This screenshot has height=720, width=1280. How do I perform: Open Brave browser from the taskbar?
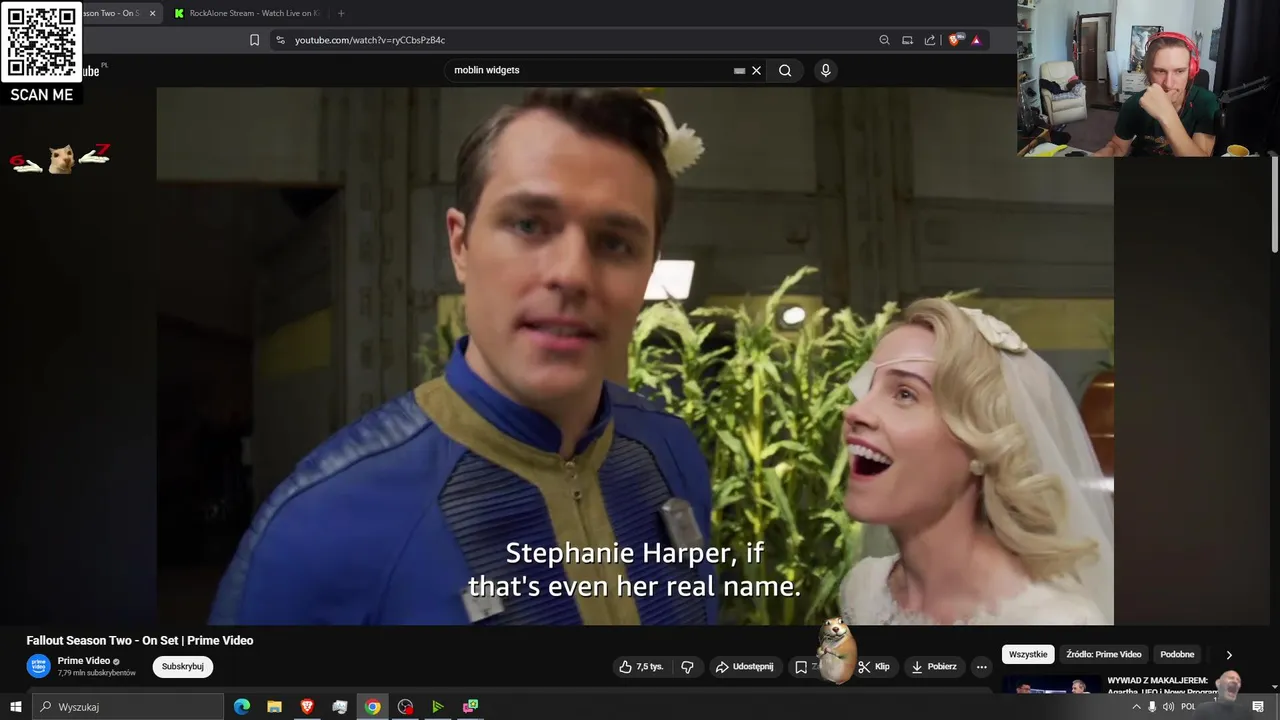pos(307,707)
